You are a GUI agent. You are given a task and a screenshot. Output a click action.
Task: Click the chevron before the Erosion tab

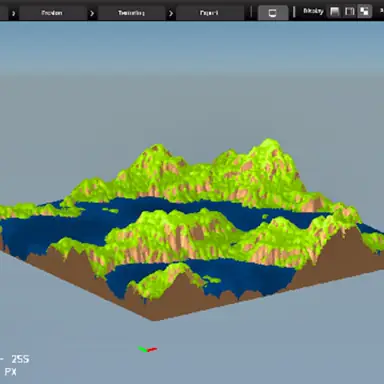[x=13, y=13]
